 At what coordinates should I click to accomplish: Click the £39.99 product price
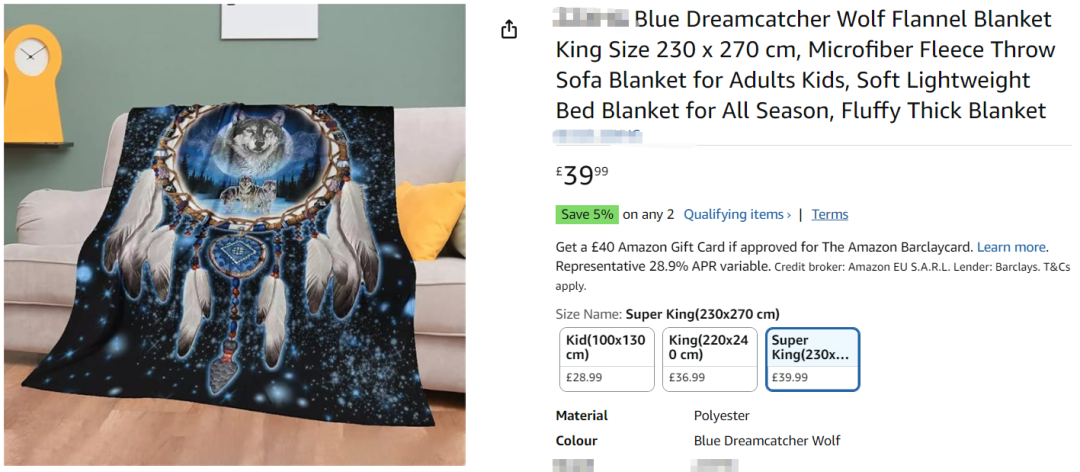coord(582,176)
